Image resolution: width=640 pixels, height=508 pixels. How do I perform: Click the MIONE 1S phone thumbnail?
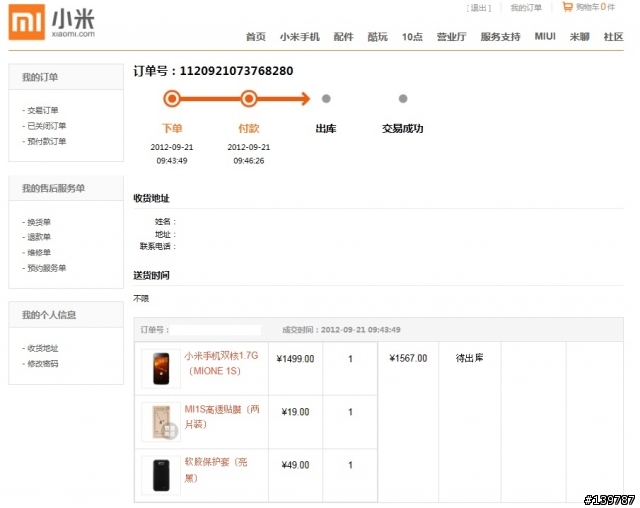coord(161,368)
